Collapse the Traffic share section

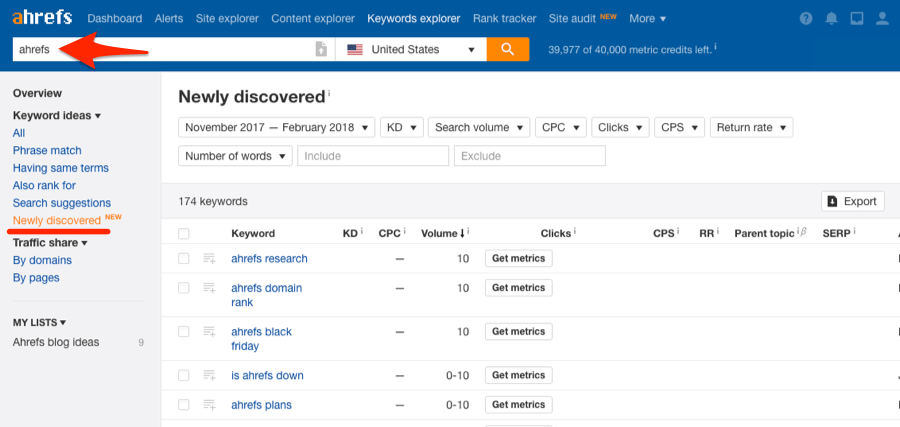50,243
